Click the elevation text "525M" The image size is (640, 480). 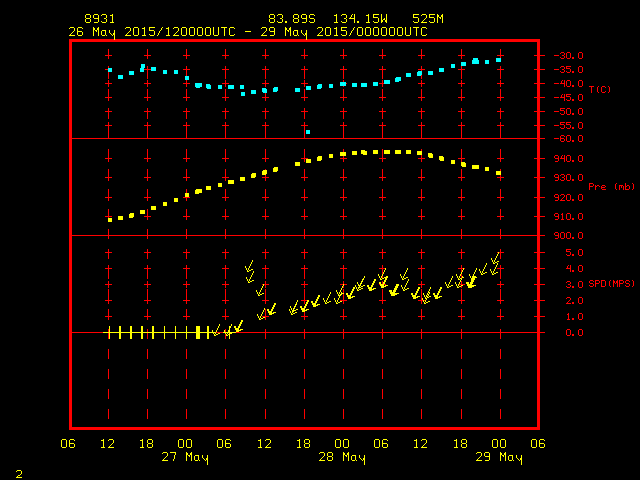428,19
